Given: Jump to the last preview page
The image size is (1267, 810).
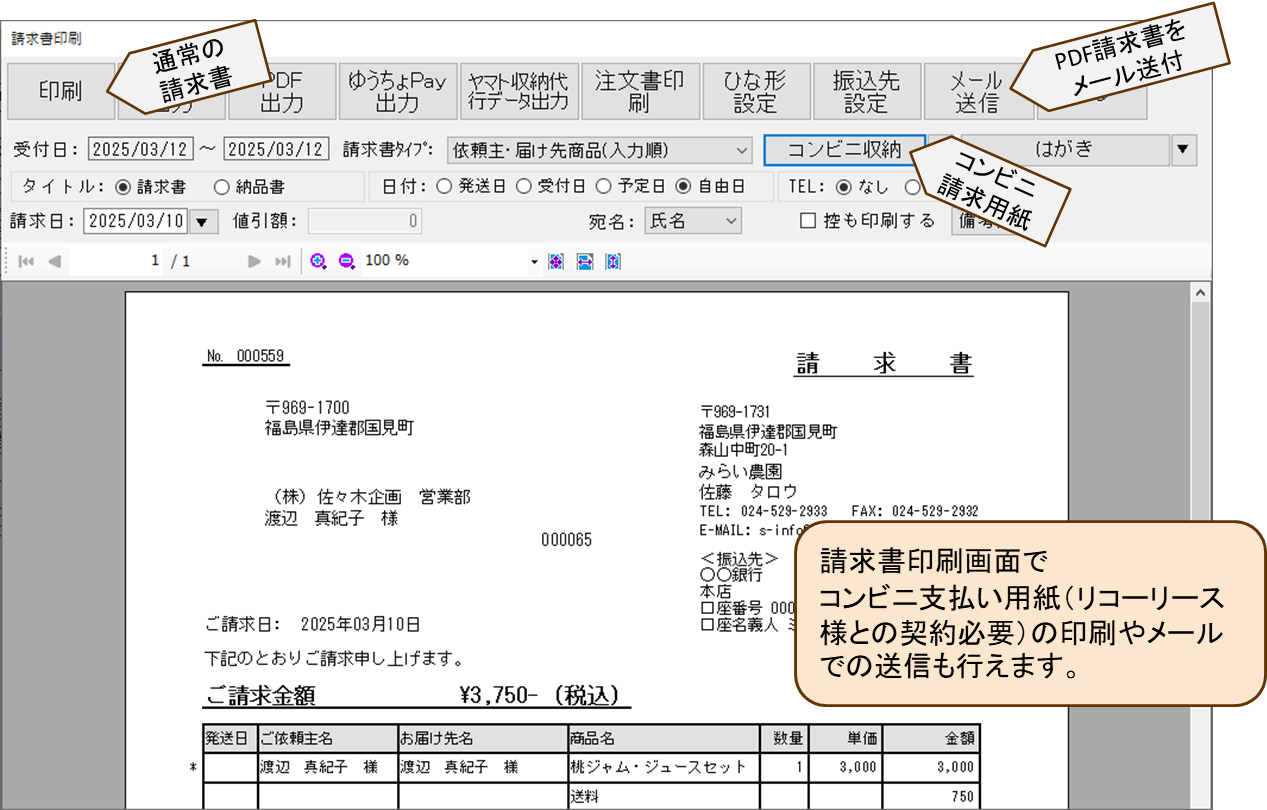Looking at the screenshot, I should click(x=284, y=260).
